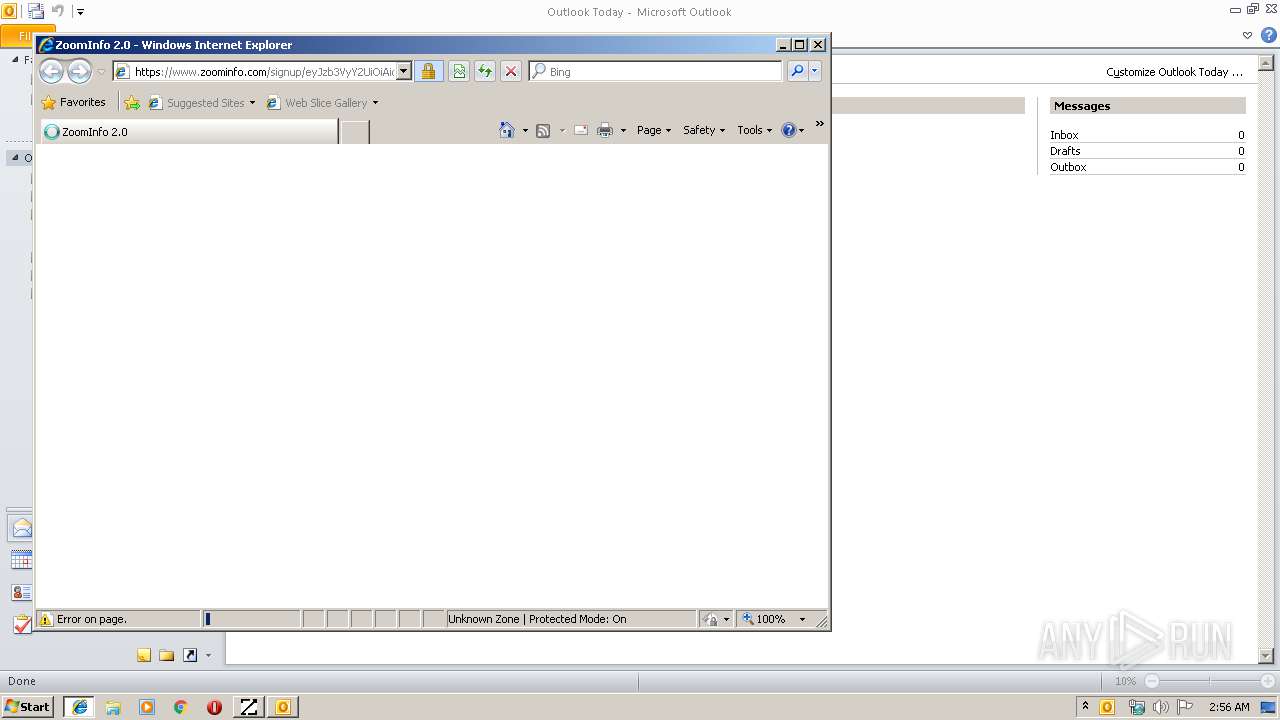Expand the address bar URL history dropdown
1280x720 pixels.
[x=404, y=72]
